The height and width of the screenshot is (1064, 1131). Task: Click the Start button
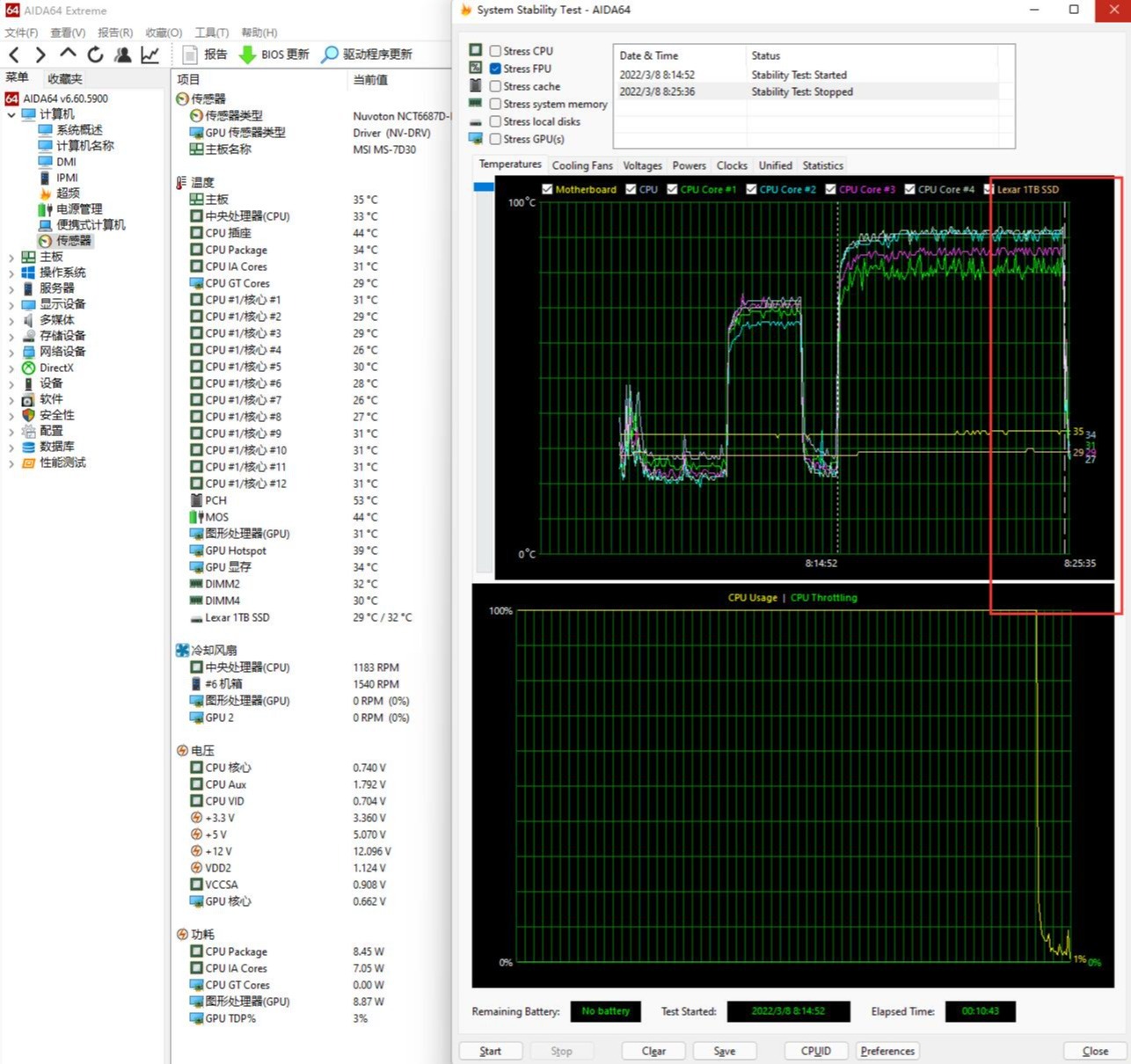(491, 1051)
